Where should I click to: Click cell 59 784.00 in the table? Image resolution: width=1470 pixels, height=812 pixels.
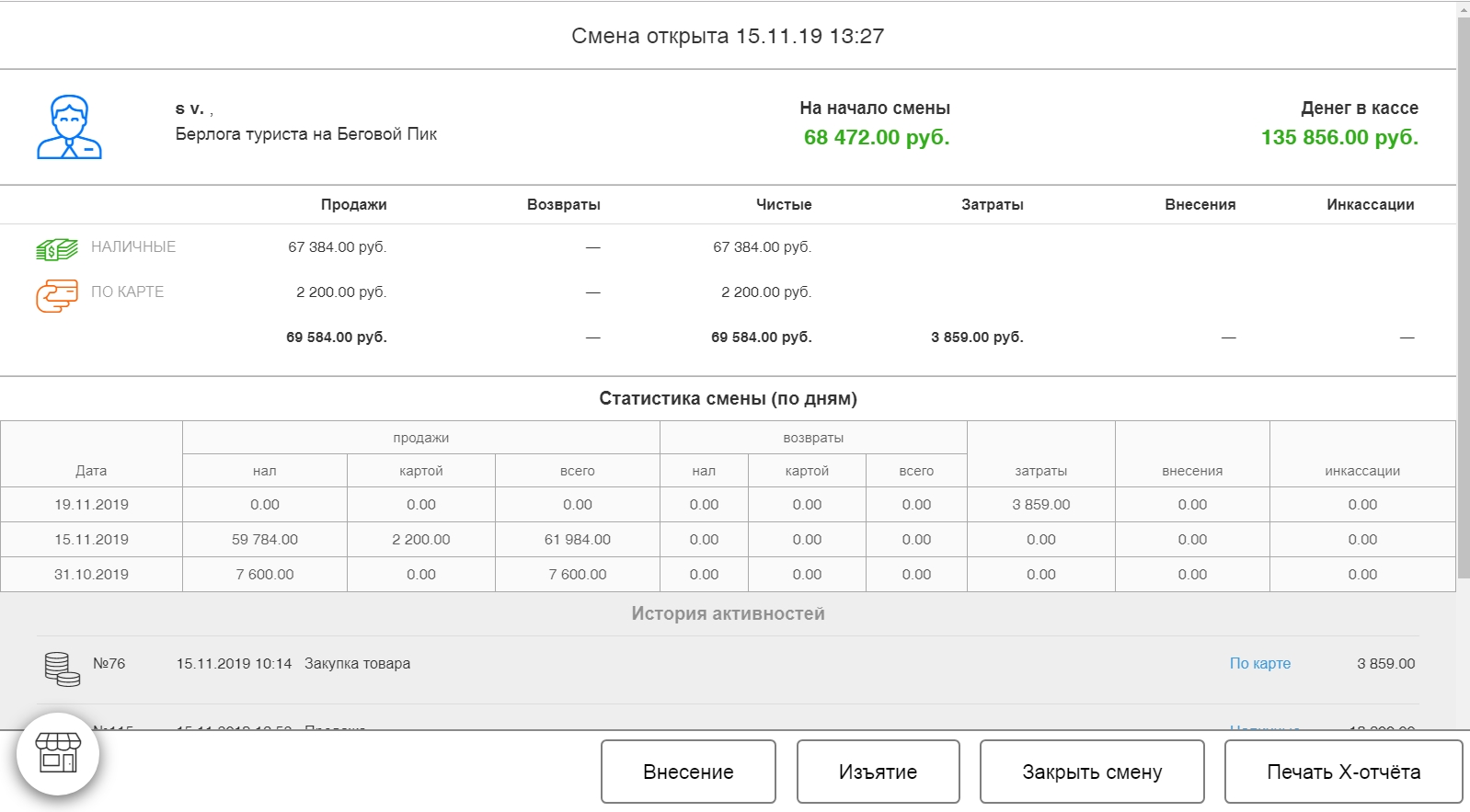click(x=265, y=539)
